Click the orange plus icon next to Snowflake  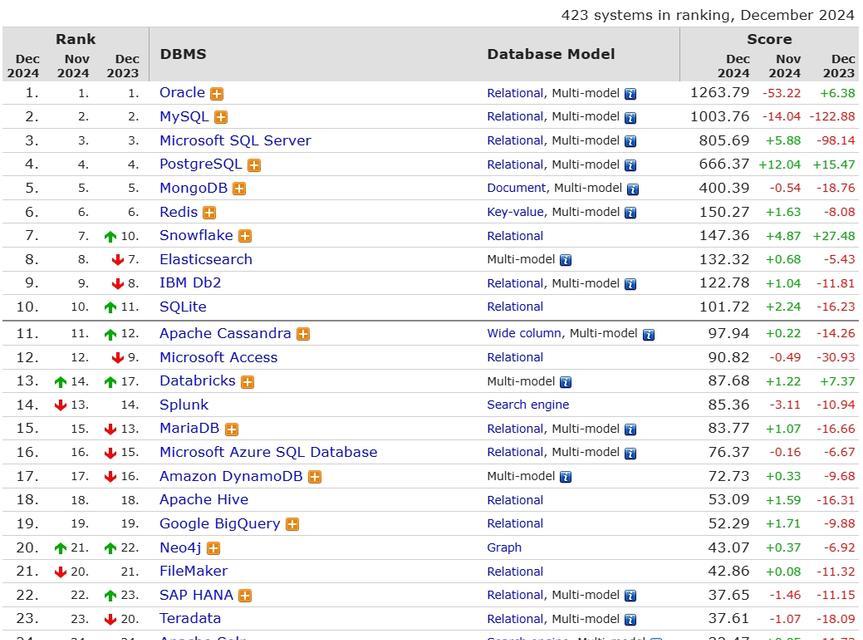(x=245, y=237)
